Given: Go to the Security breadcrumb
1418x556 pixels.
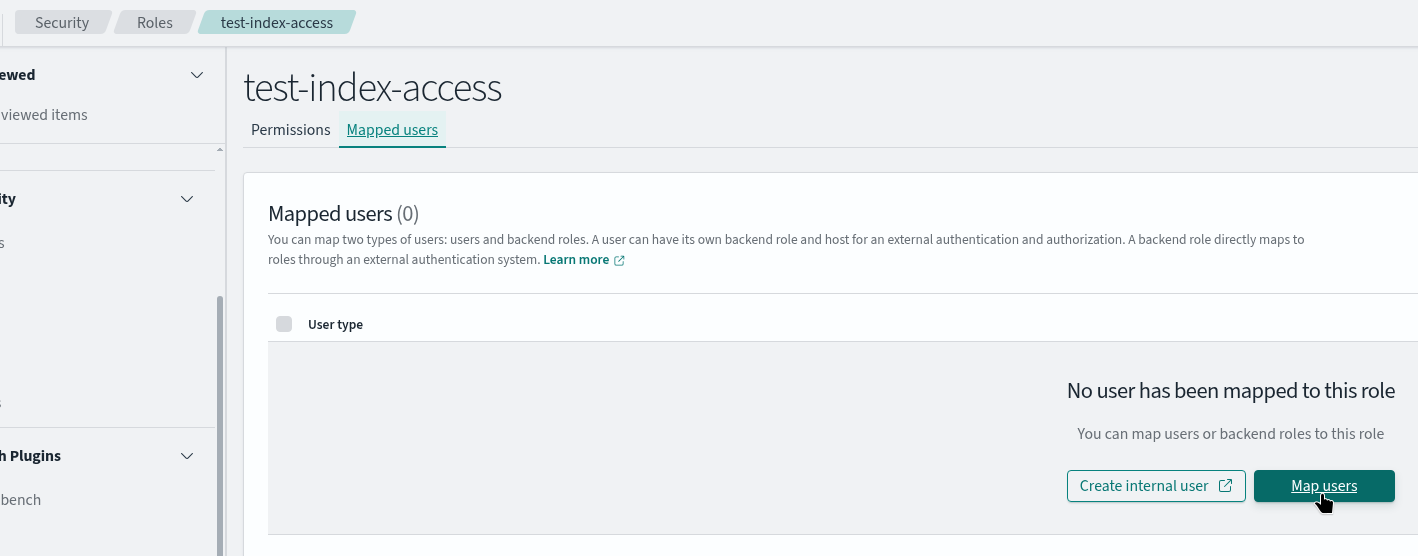Looking at the screenshot, I should tap(62, 22).
